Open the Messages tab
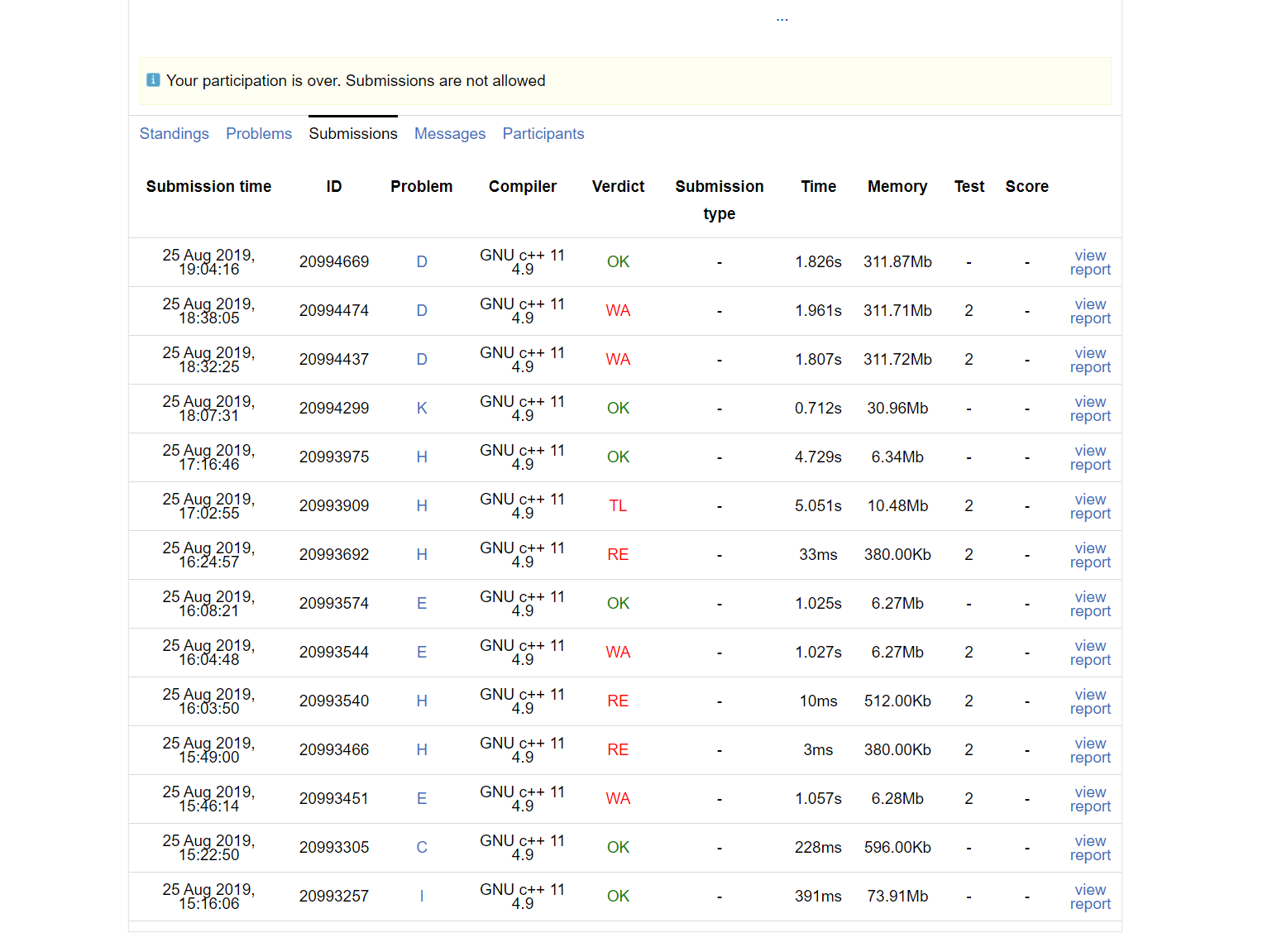Viewport: 1282px width, 952px height. click(450, 134)
